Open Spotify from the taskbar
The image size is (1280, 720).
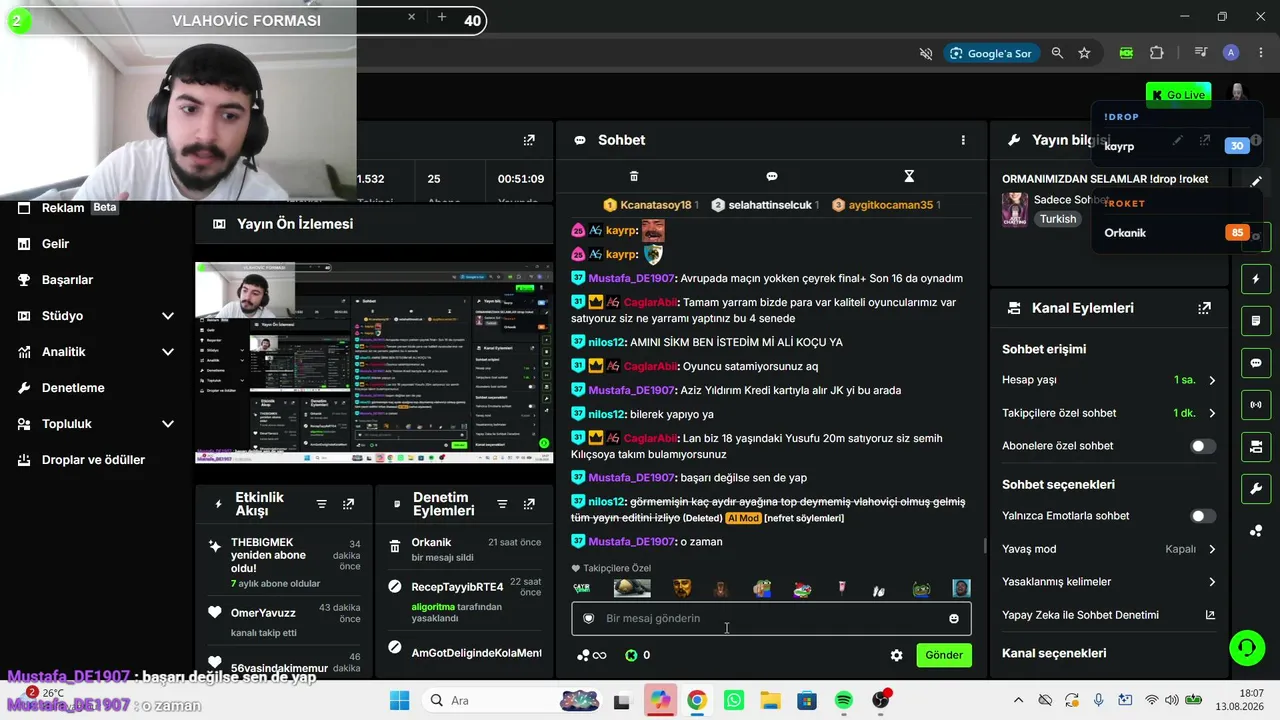click(844, 700)
